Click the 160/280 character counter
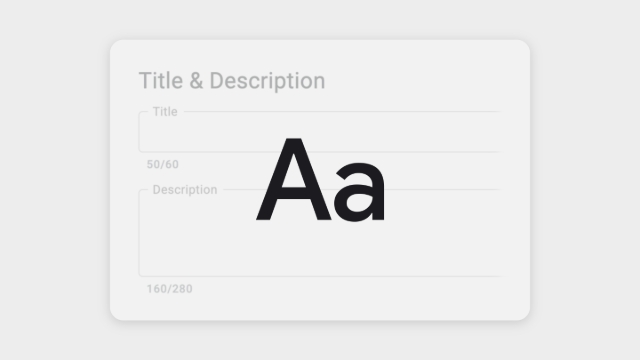 pyautogui.click(x=169, y=289)
